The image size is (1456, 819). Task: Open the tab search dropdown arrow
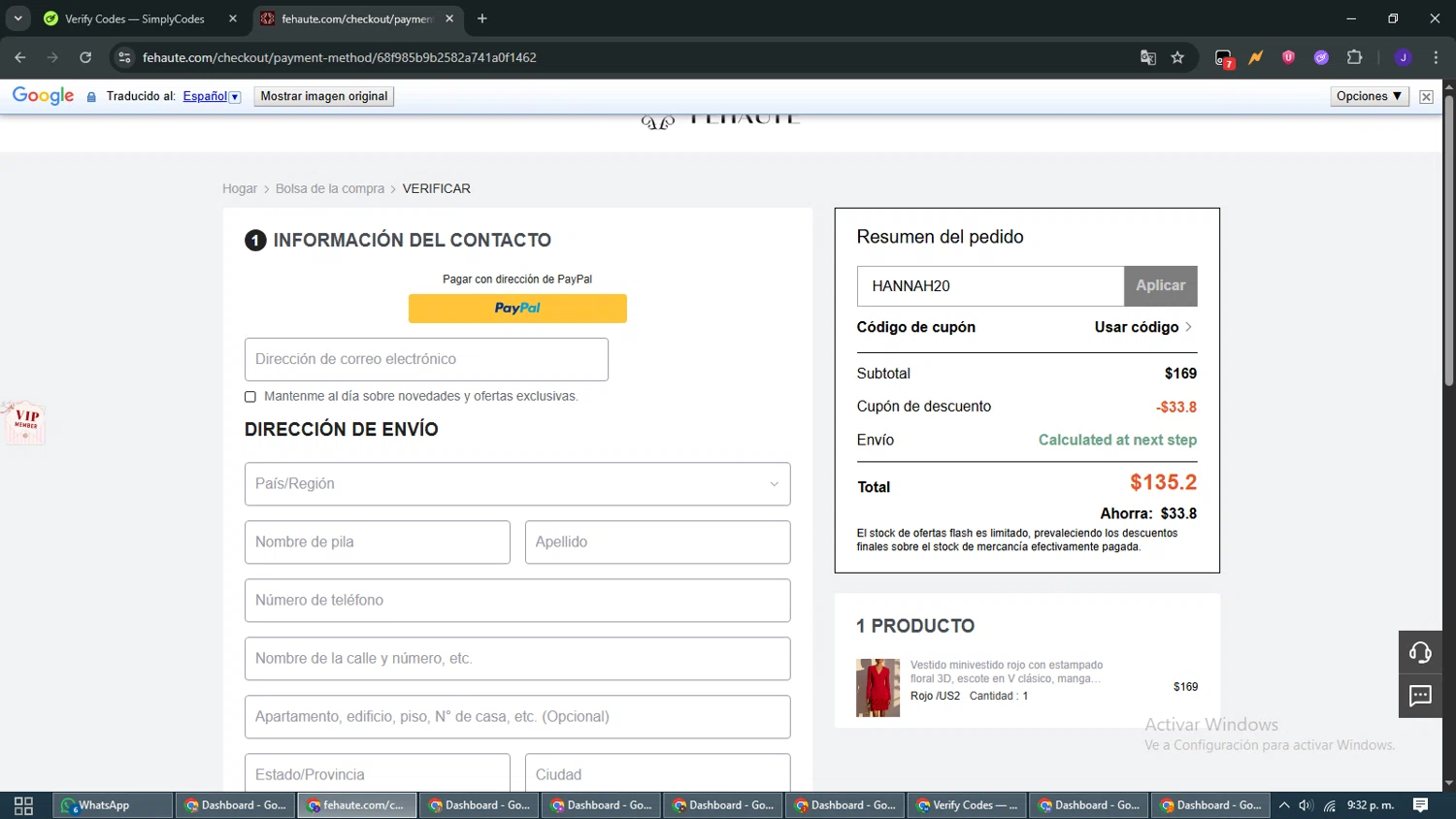tap(17, 18)
